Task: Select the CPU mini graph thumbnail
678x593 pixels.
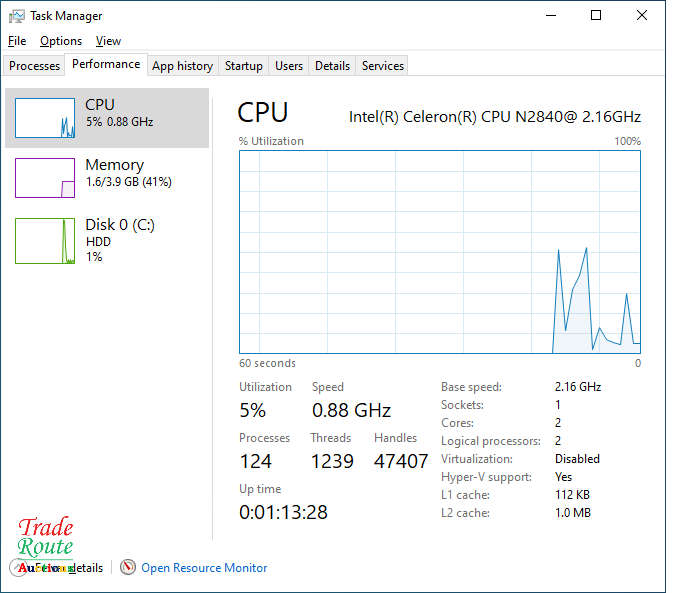Action: 45,118
